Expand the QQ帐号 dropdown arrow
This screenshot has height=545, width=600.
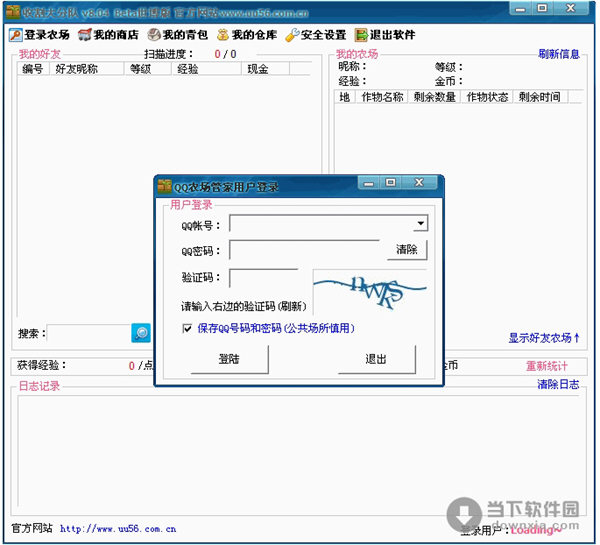[420, 223]
